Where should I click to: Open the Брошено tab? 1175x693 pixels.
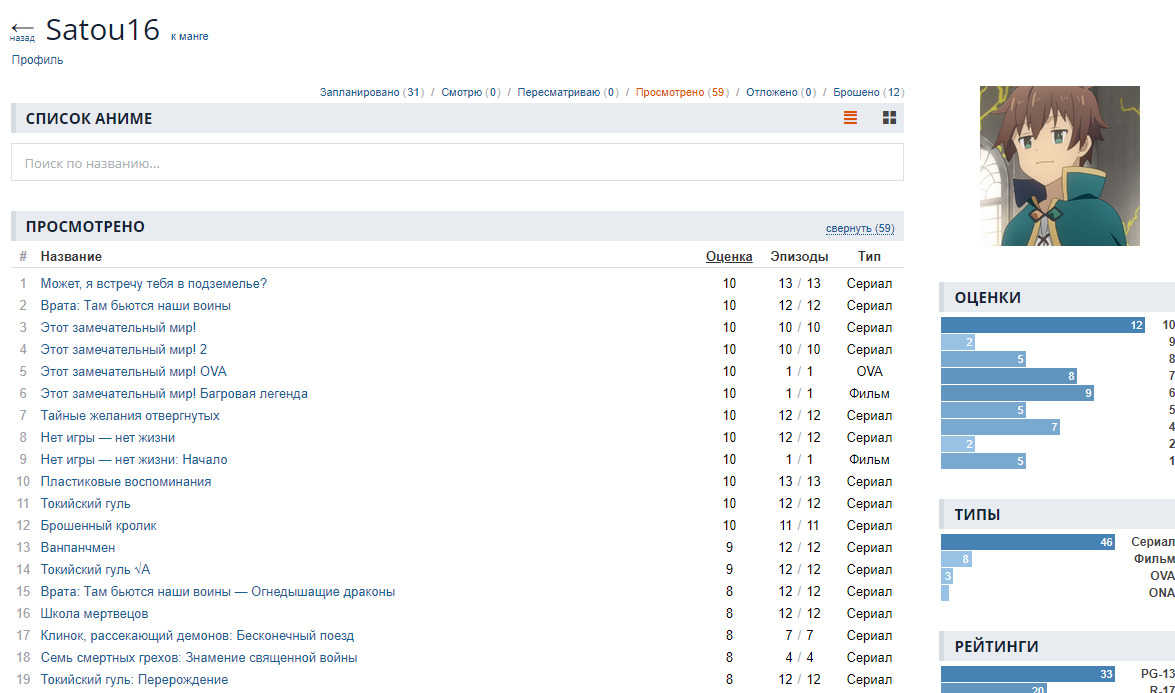coord(856,92)
